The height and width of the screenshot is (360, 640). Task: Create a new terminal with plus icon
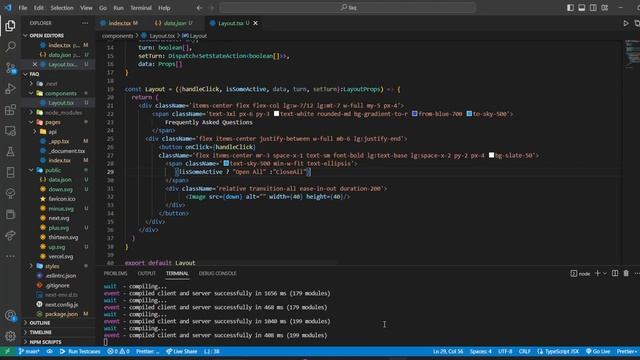pos(597,273)
